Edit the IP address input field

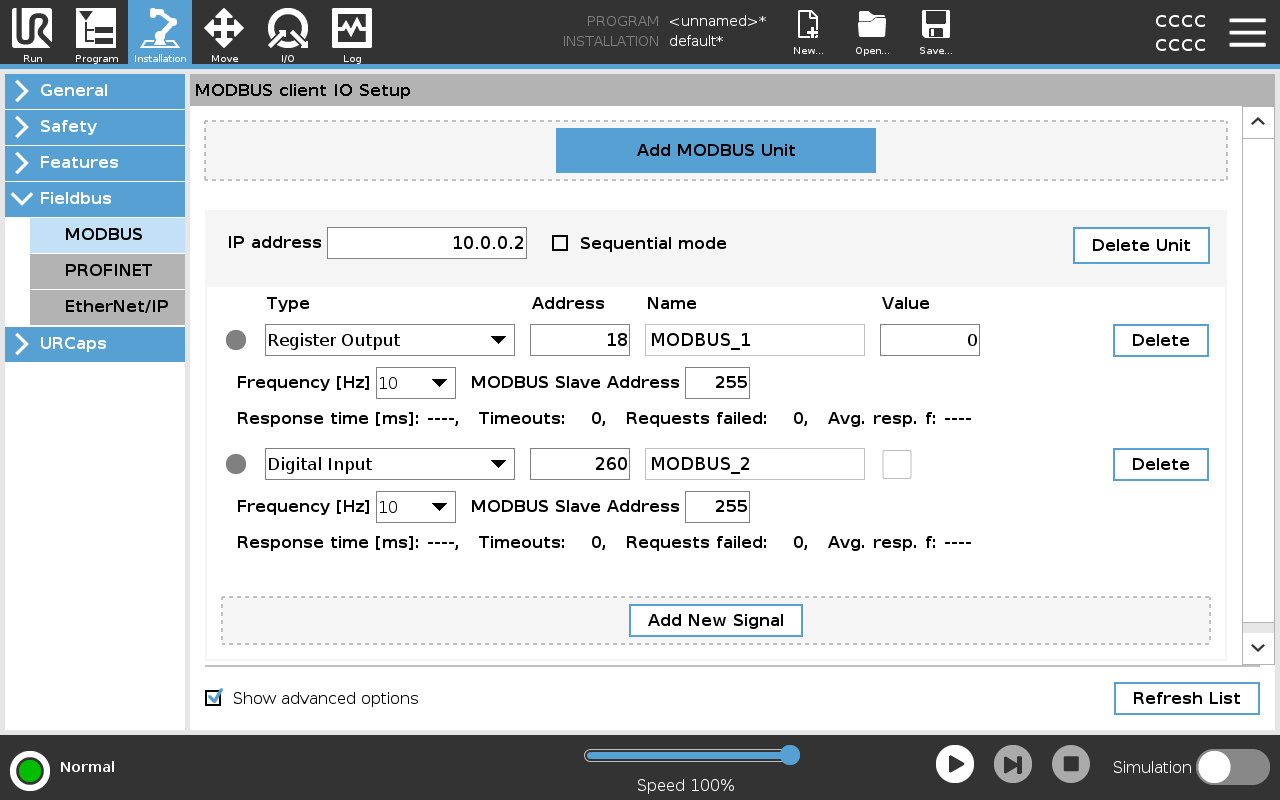pos(426,242)
